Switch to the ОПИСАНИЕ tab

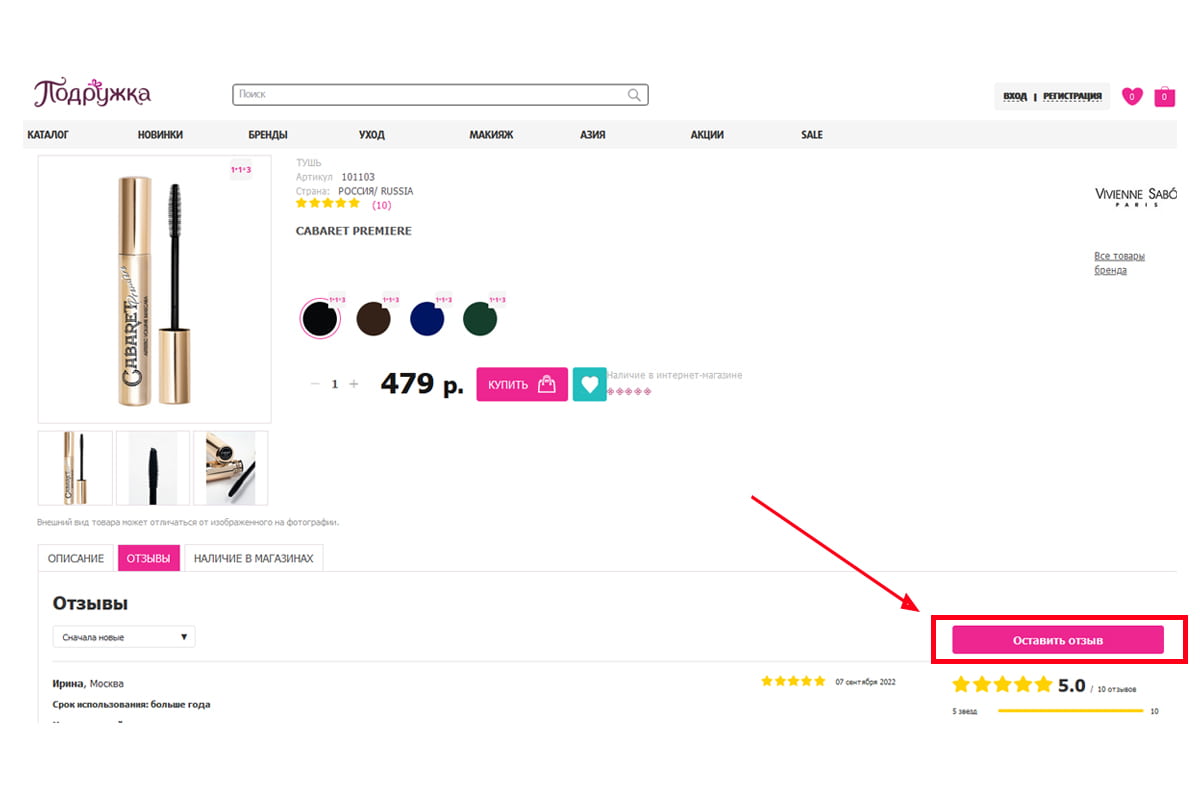(x=76, y=558)
